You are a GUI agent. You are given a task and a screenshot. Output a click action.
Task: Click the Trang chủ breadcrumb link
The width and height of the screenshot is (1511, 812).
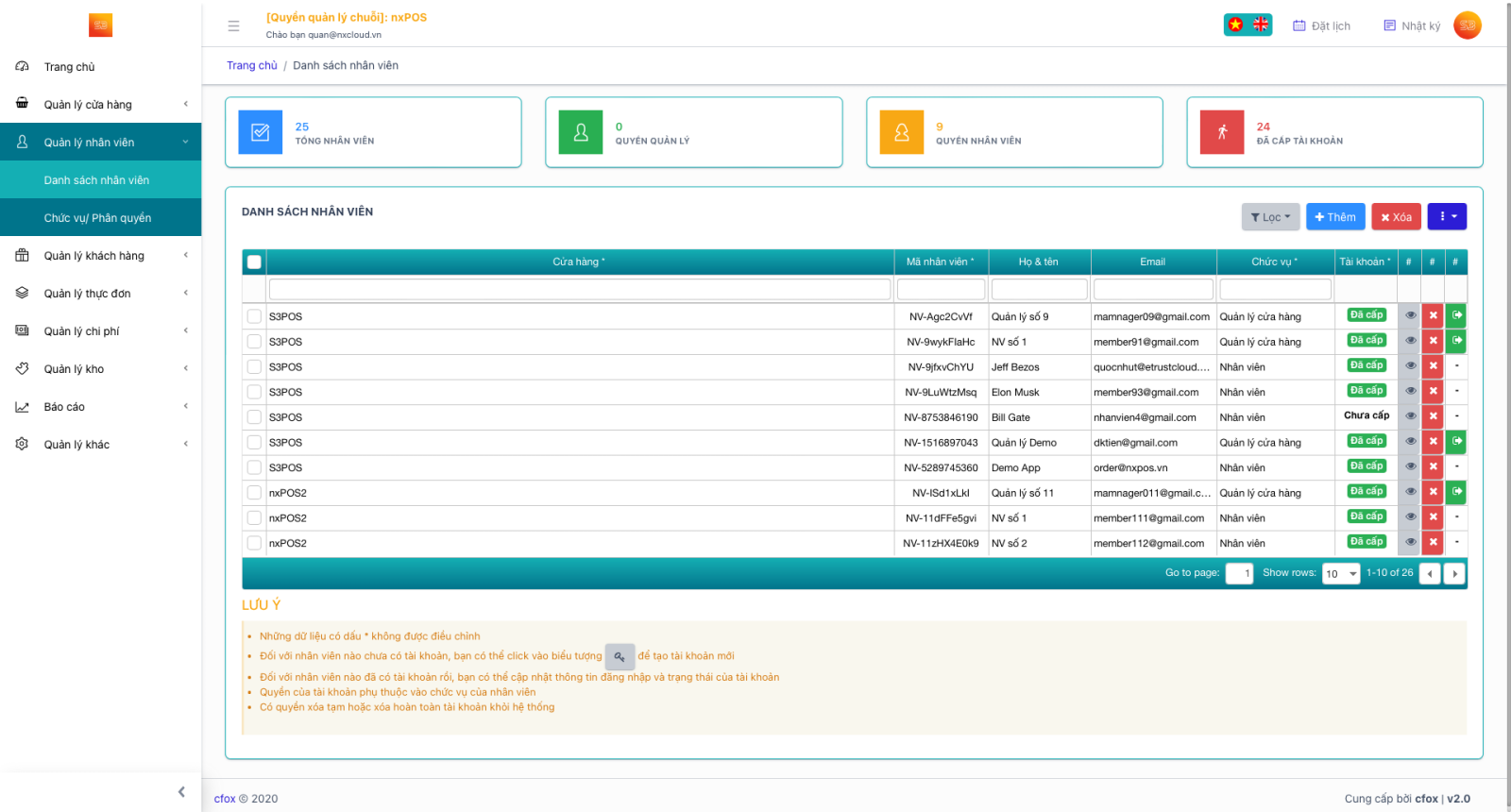click(251, 65)
